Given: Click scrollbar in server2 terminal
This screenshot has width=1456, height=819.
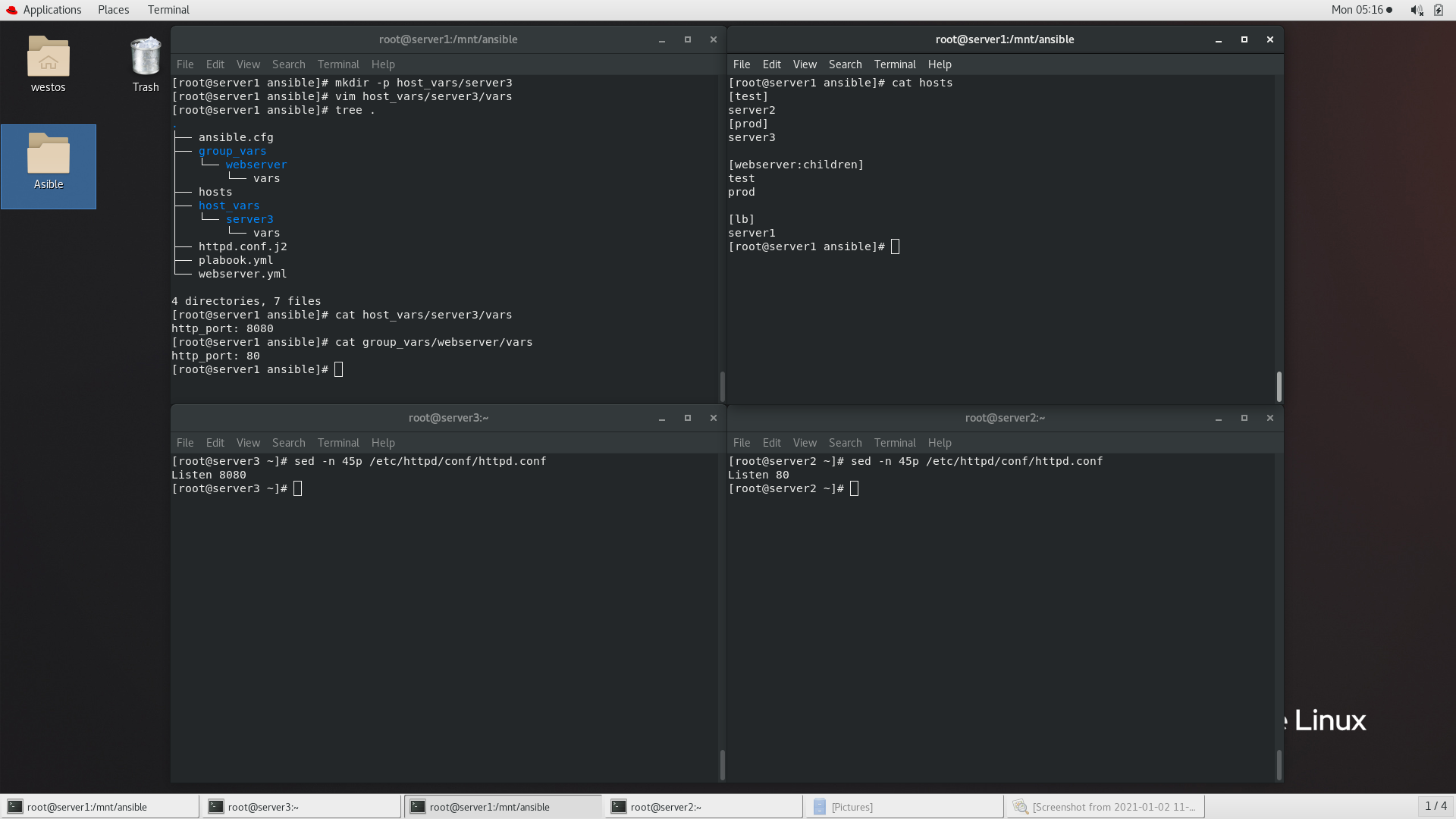Looking at the screenshot, I should point(1279,764).
